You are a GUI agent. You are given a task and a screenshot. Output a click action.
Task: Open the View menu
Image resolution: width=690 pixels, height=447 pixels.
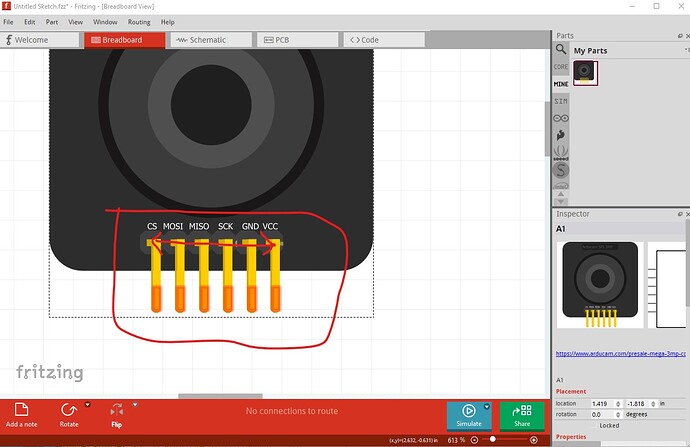[75, 22]
